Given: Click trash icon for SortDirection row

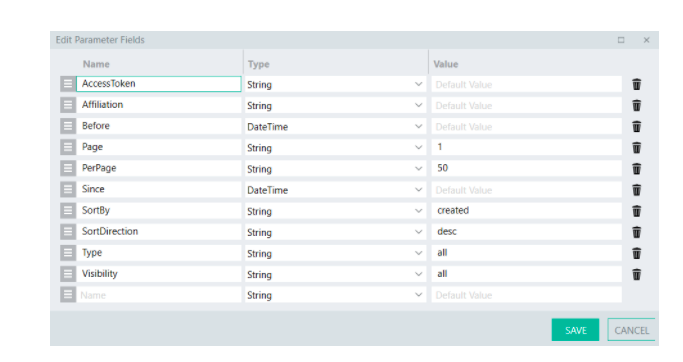Looking at the screenshot, I should tap(636, 232).
